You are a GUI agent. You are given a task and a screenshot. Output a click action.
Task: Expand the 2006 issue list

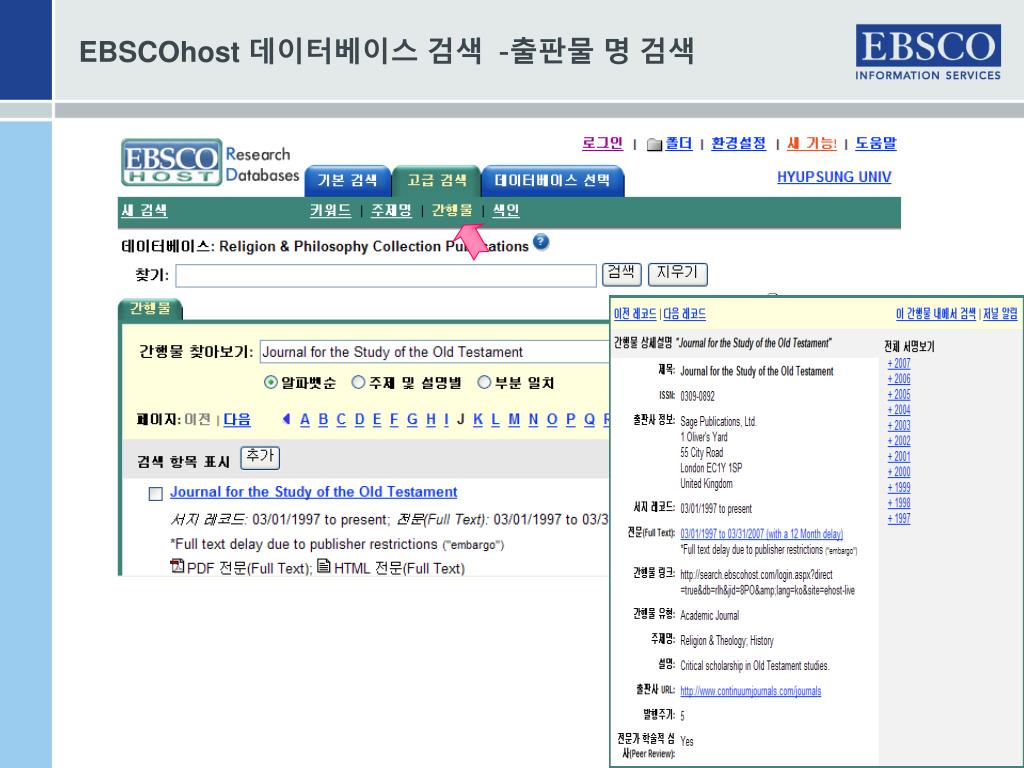coord(899,379)
